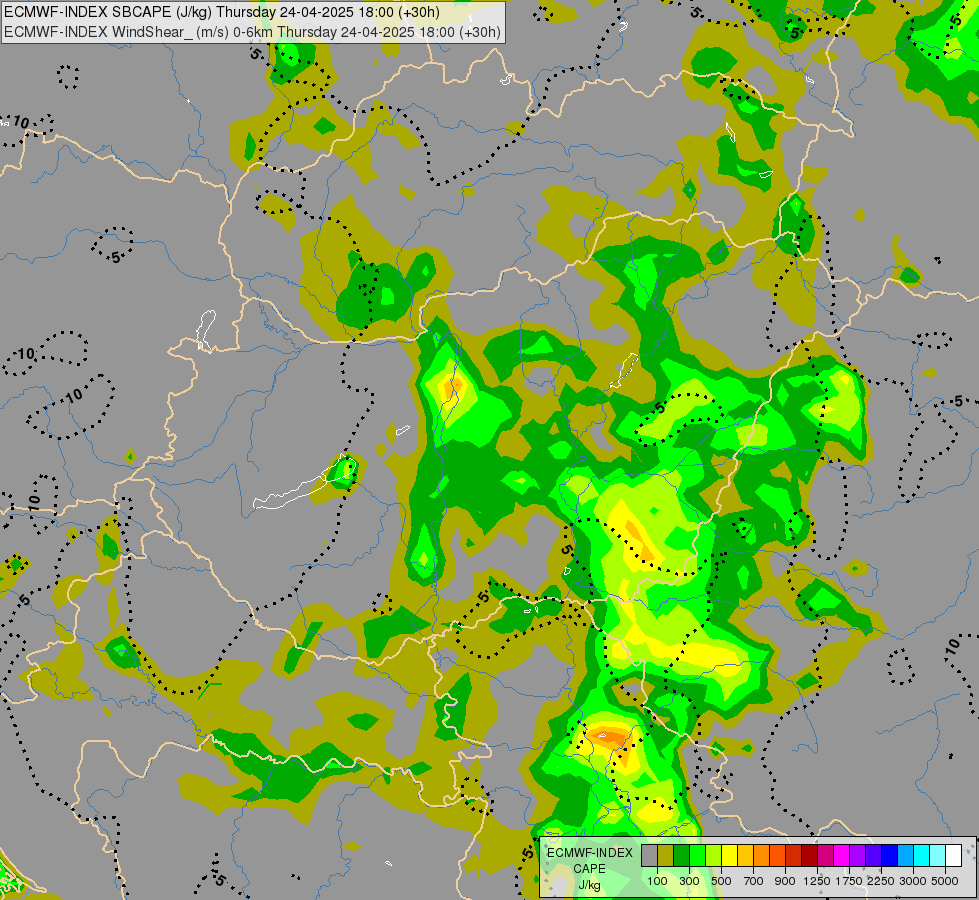
Task: Click the dark red swatch before 1250
Action: pyautogui.click(x=810, y=856)
